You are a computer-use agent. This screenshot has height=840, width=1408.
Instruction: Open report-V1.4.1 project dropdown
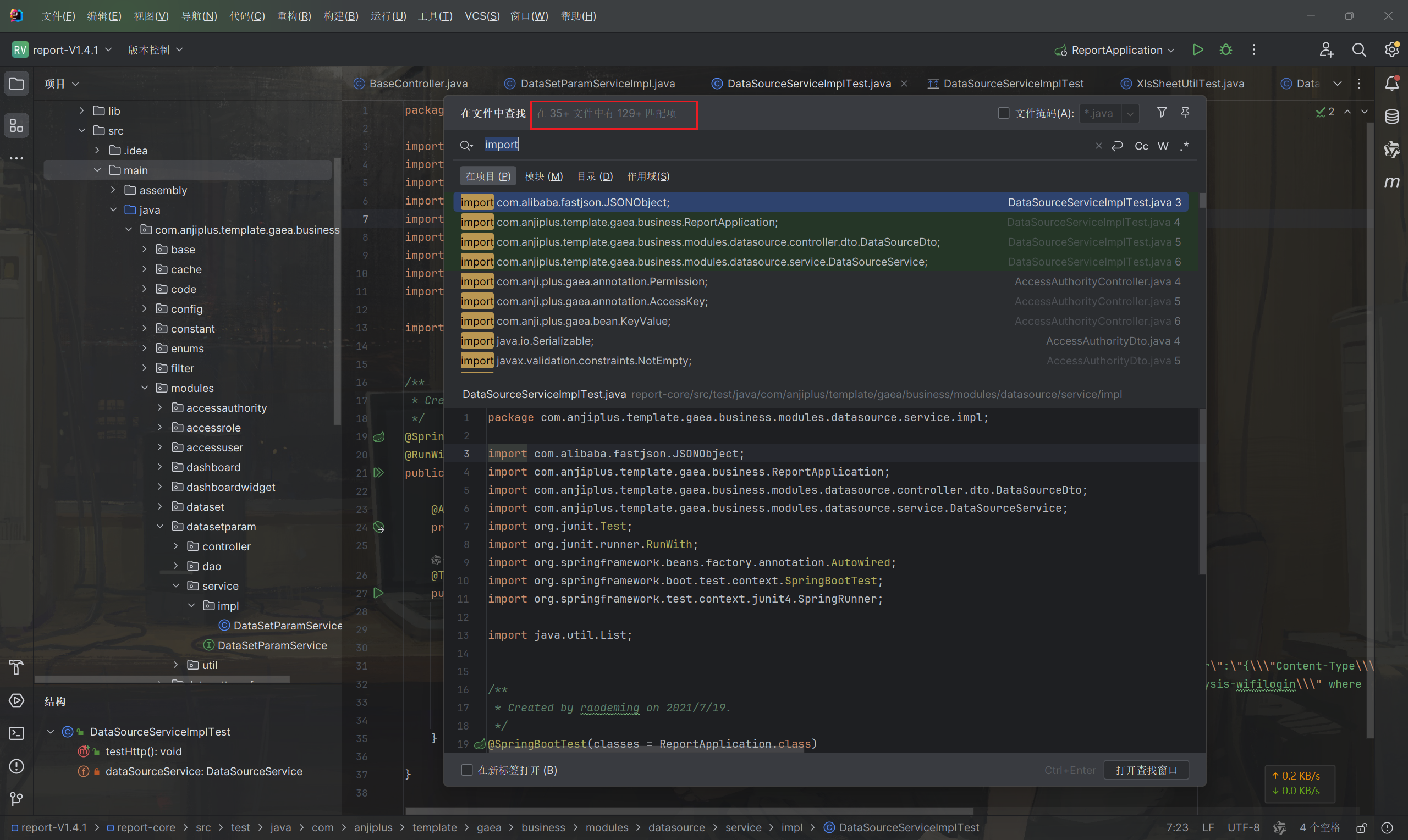pos(62,50)
